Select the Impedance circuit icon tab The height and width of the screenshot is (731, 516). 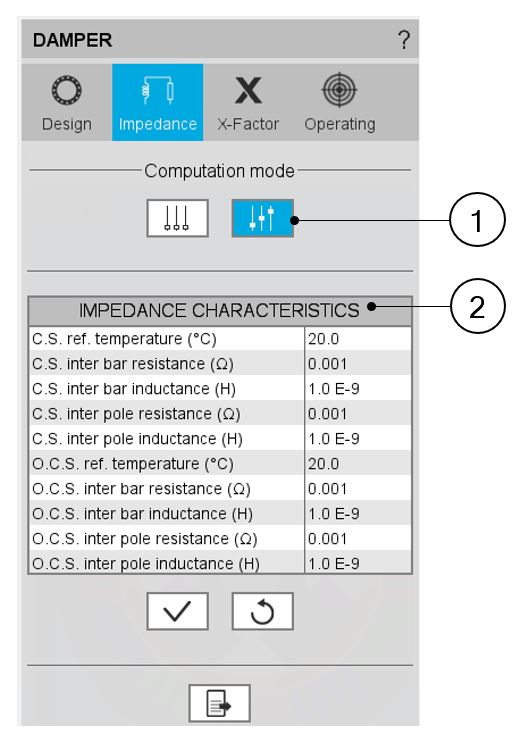point(158,102)
